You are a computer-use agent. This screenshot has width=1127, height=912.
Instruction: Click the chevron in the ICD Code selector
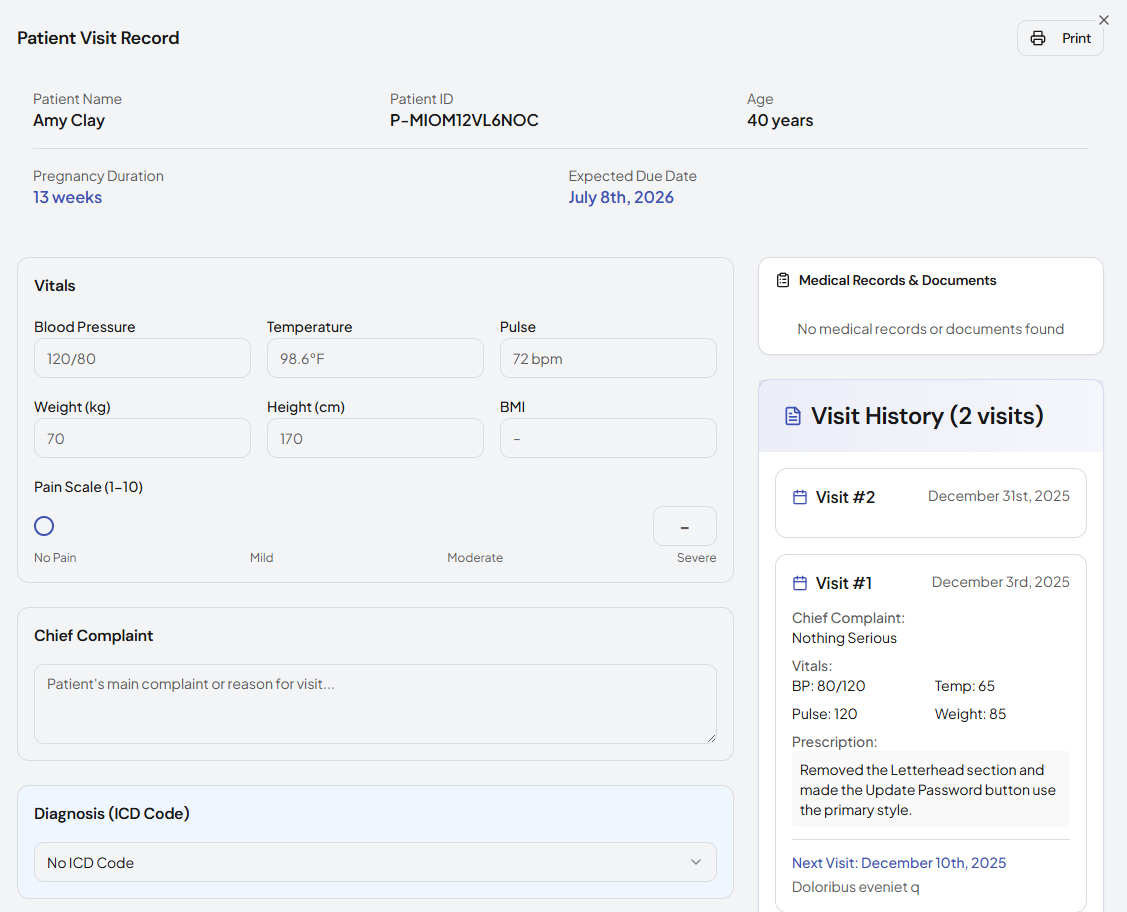point(696,862)
